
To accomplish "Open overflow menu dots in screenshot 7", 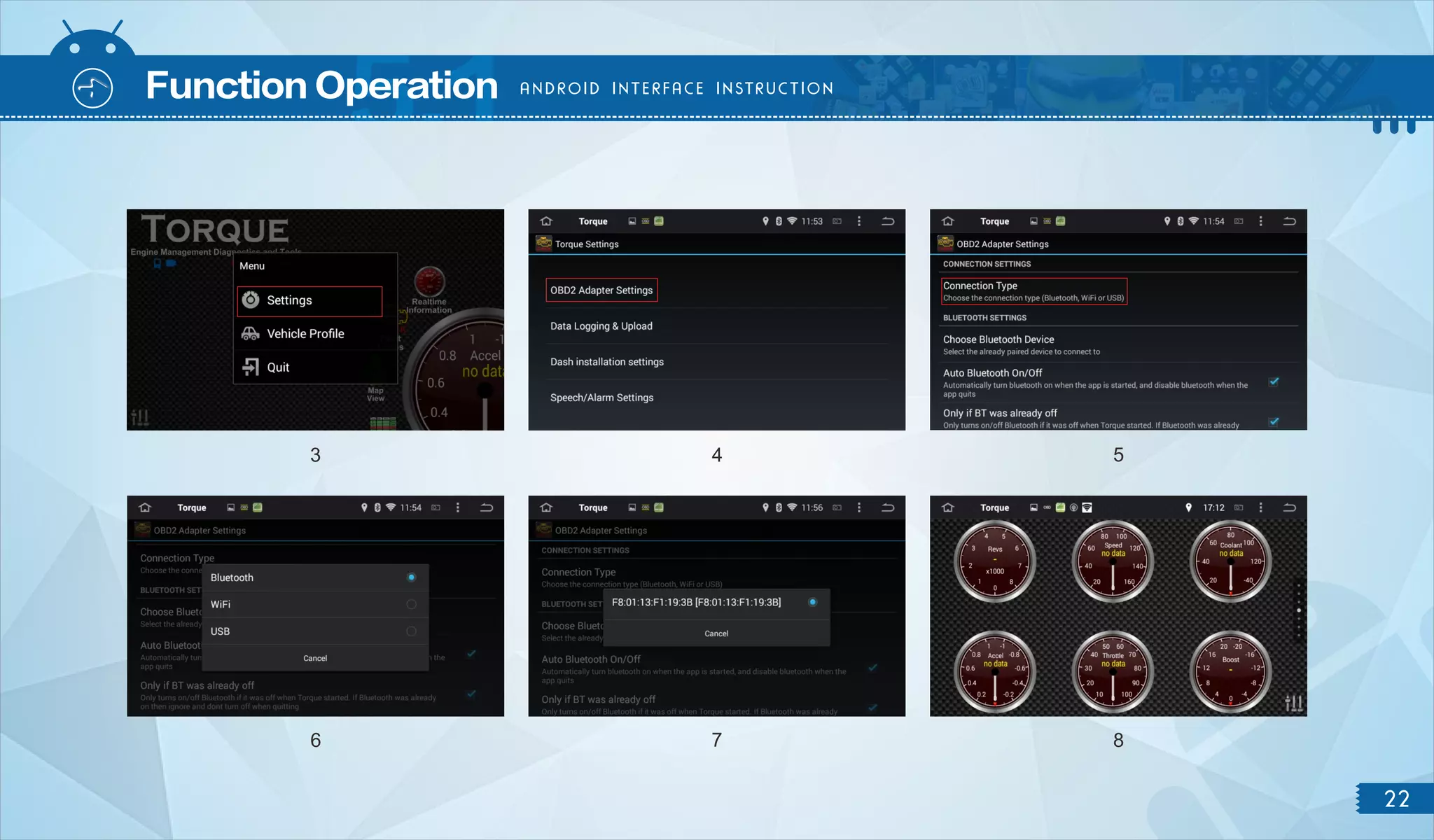I will click(859, 507).
